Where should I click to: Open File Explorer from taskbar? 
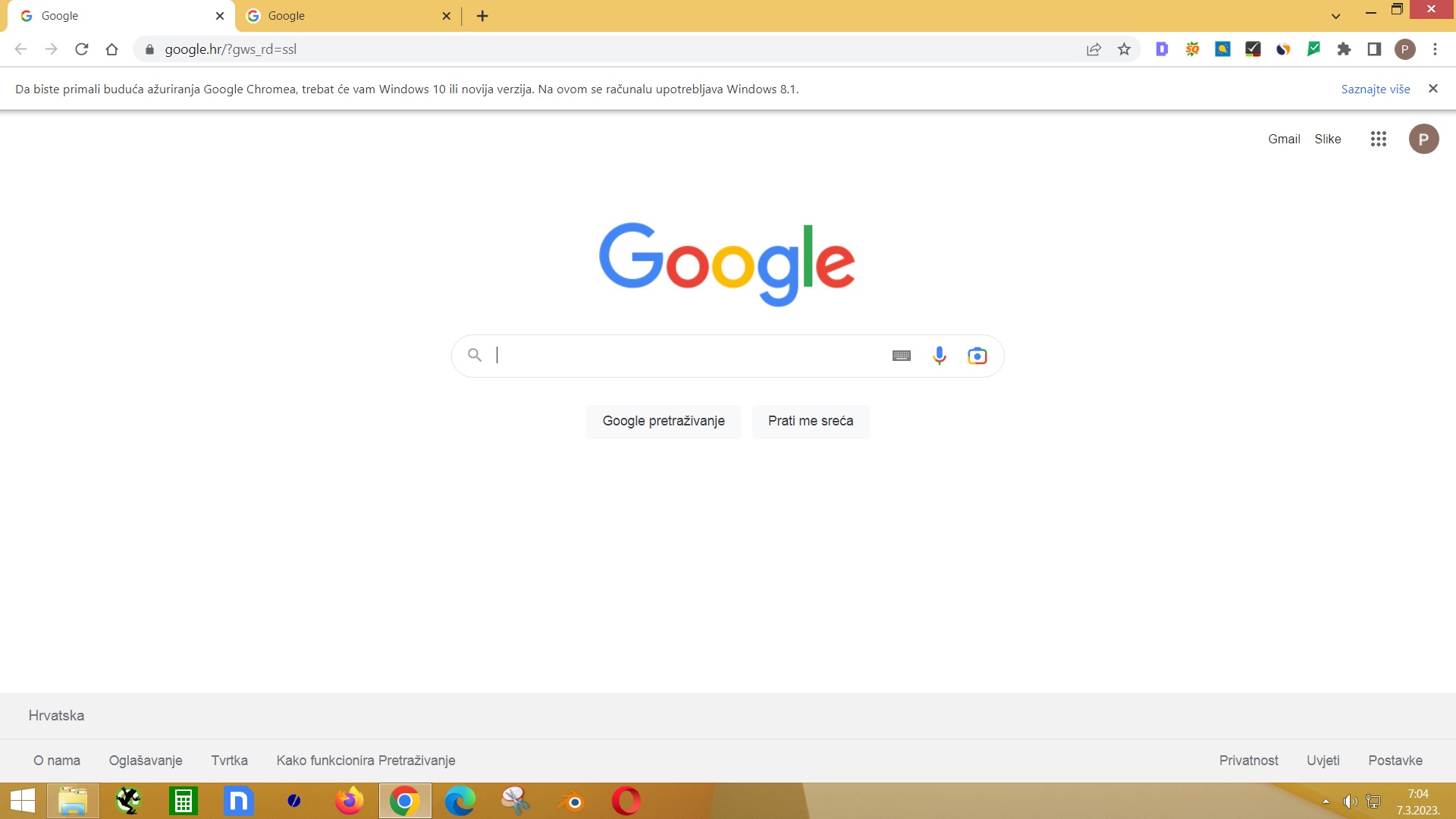pyautogui.click(x=73, y=801)
